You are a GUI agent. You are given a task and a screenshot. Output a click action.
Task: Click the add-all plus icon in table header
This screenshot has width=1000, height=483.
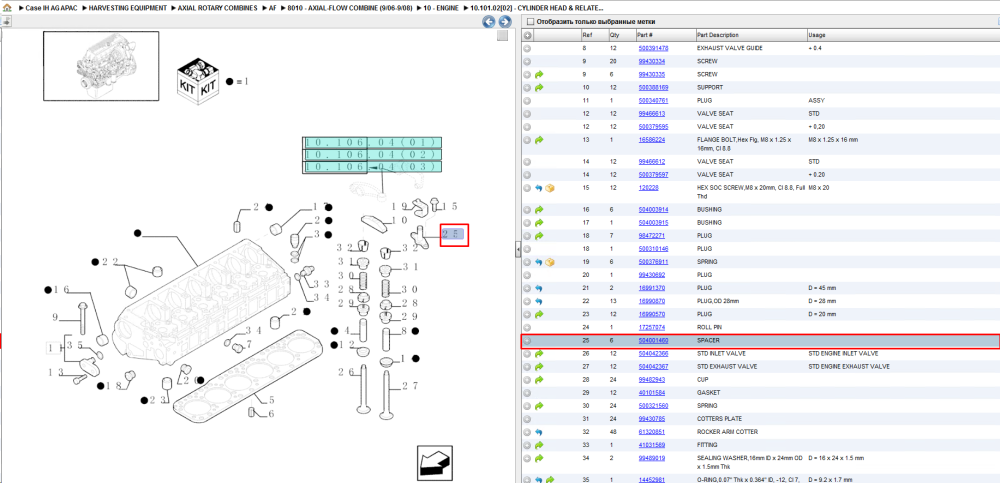point(527,35)
